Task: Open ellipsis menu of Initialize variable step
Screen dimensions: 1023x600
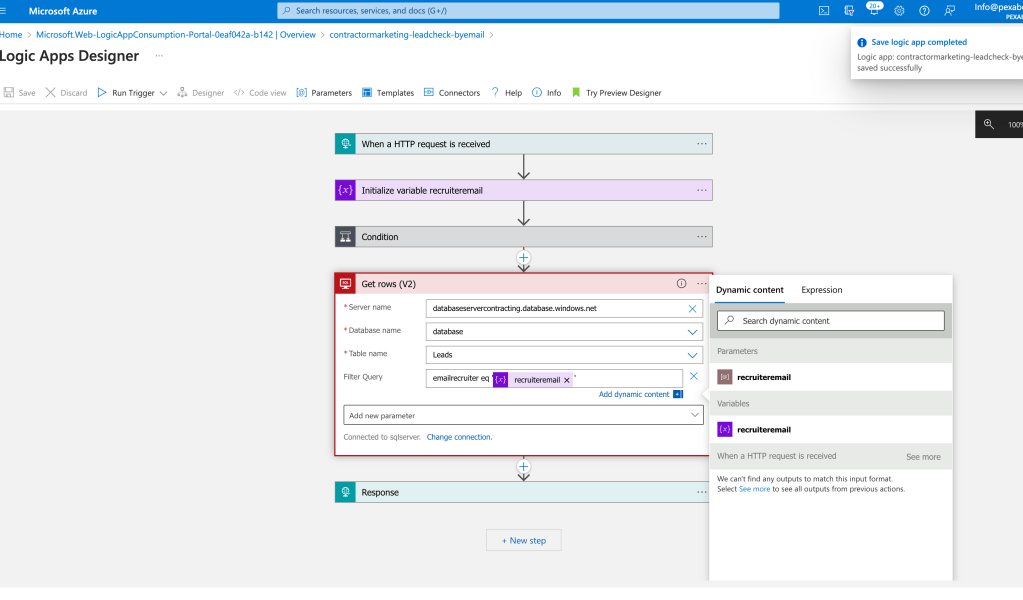Action: click(x=701, y=190)
